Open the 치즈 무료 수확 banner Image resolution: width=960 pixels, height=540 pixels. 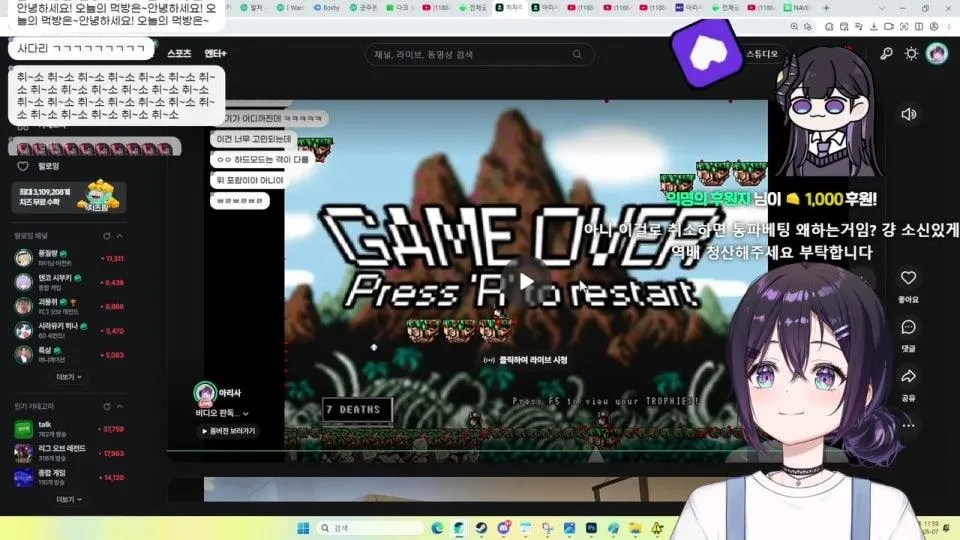pos(69,197)
